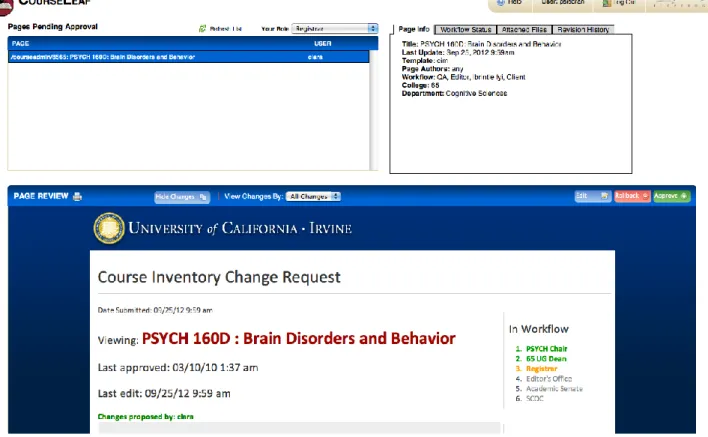Viewport: 708px width, 437px height.
Task: Click the pending pages list scrollbar
Action: point(373,110)
